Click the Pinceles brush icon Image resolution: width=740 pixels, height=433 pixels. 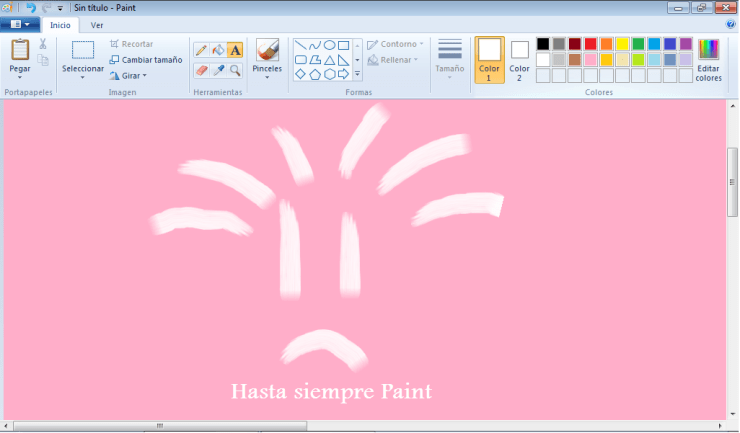pyautogui.click(x=267, y=50)
